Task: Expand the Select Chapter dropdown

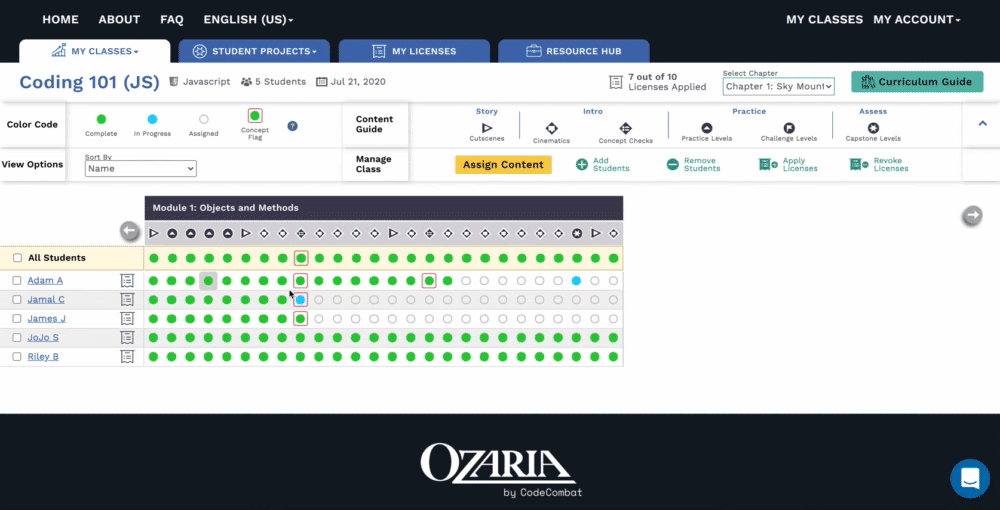Action: pyautogui.click(x=778, y=87)
